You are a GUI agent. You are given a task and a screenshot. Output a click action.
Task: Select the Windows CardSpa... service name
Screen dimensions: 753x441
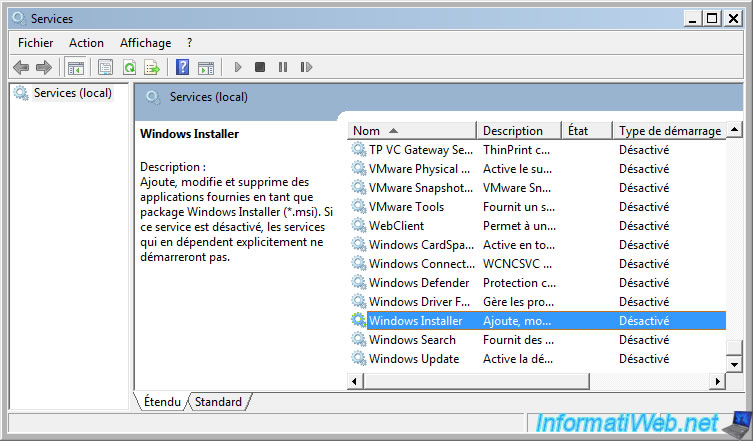pos(421,245)
